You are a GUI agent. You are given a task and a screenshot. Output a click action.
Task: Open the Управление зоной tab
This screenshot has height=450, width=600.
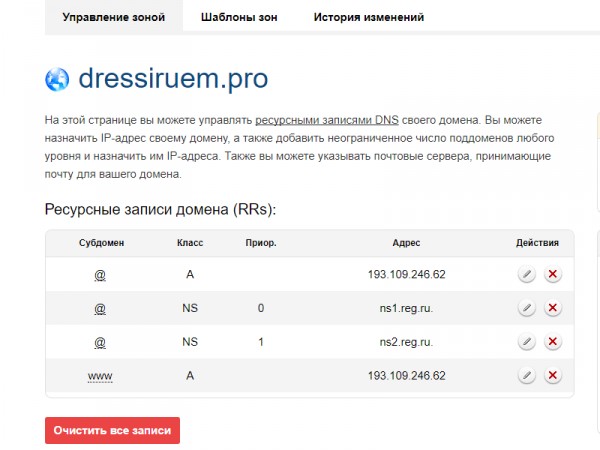(114, 17)
